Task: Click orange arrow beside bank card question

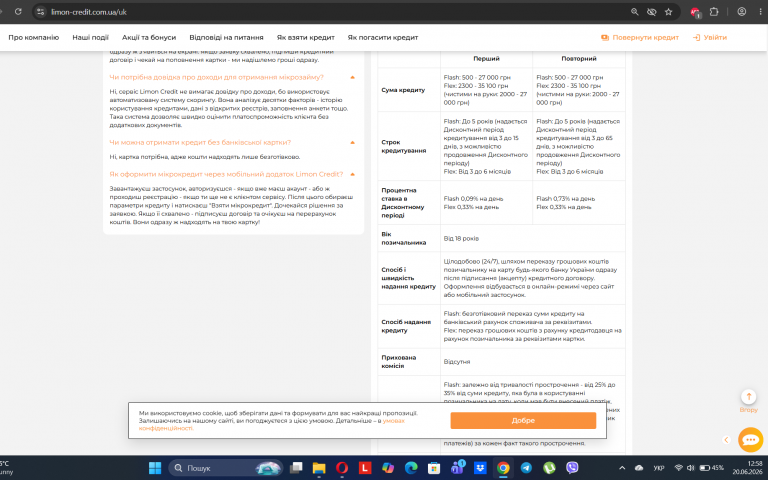Action: click(353, 143)
